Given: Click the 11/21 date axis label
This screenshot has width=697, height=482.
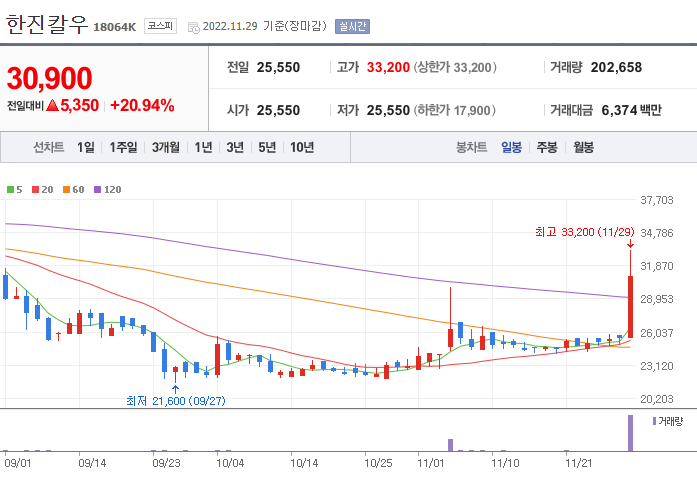Looking at the screenshot, I should [x=578, y=463].
